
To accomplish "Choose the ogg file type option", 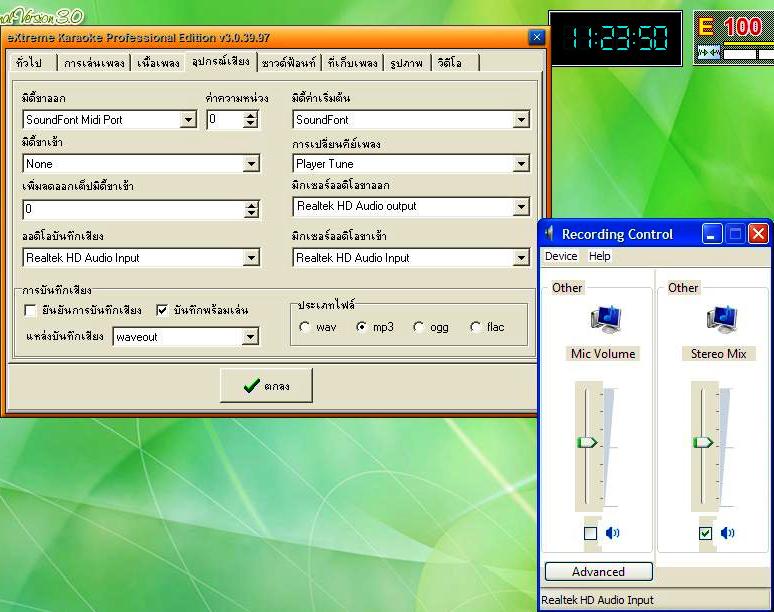I will 419,327.
